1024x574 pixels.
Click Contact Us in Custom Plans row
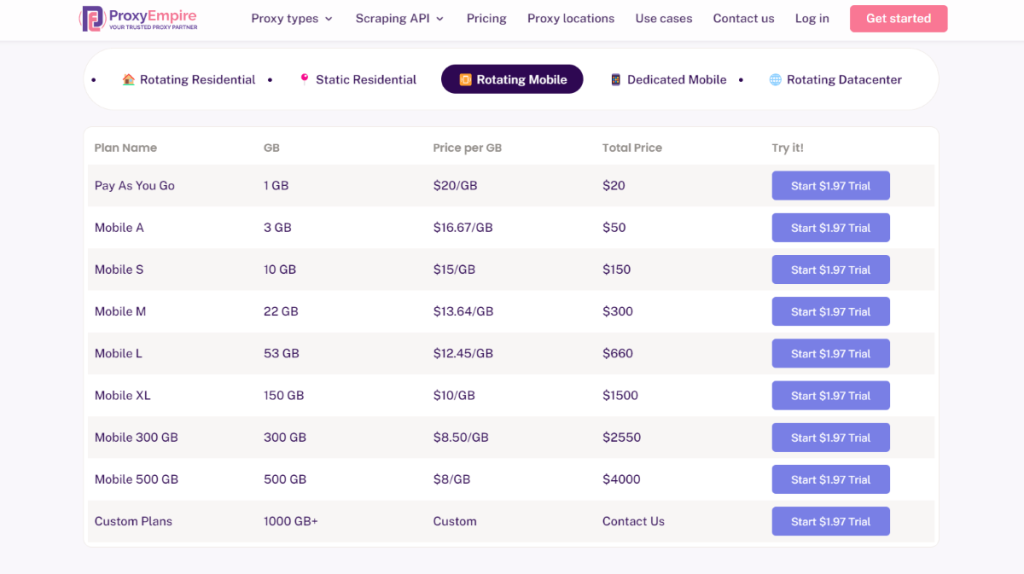click(633, 522)
